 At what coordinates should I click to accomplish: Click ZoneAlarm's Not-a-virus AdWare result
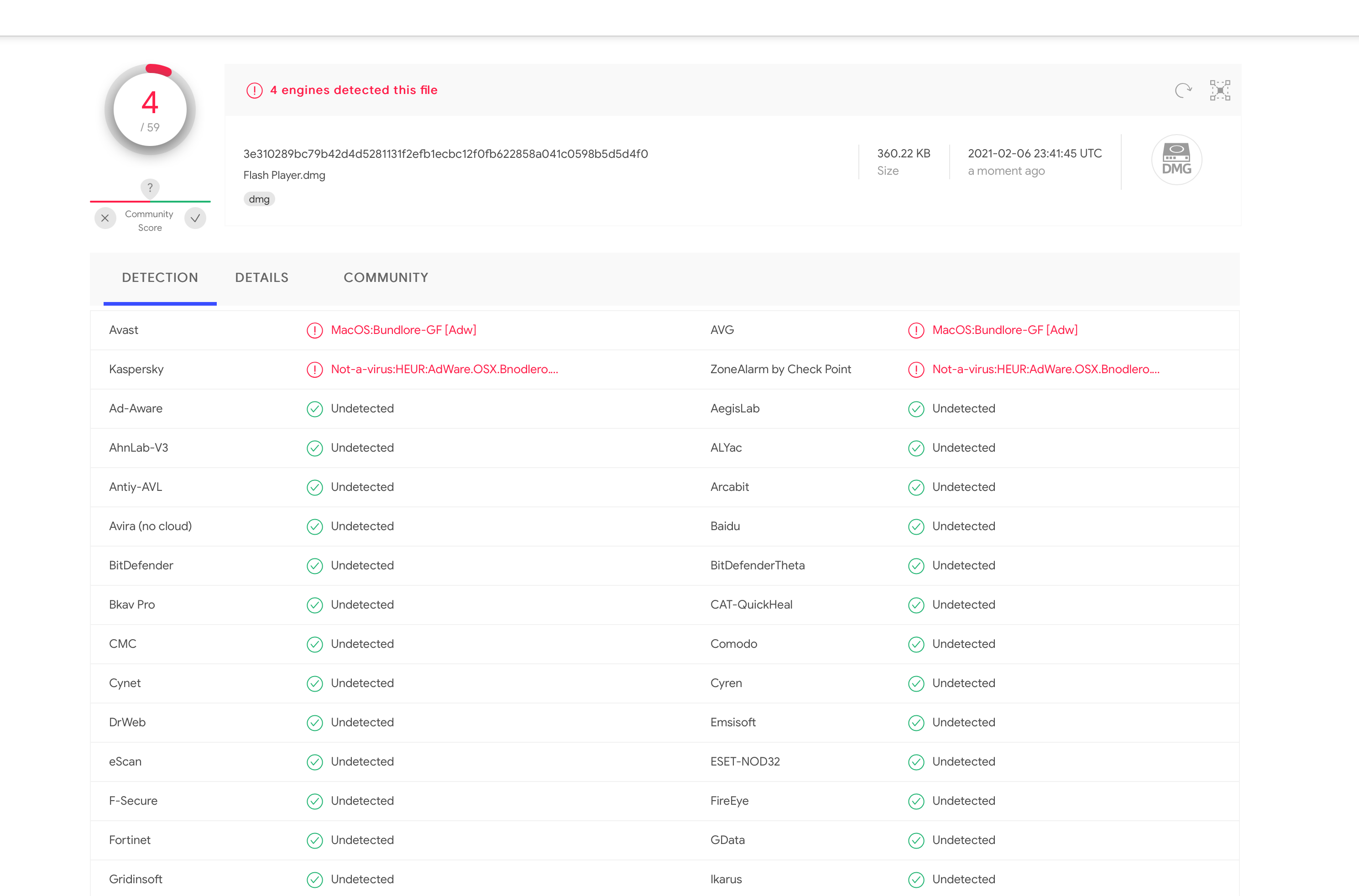click(x=1046, y=369)
